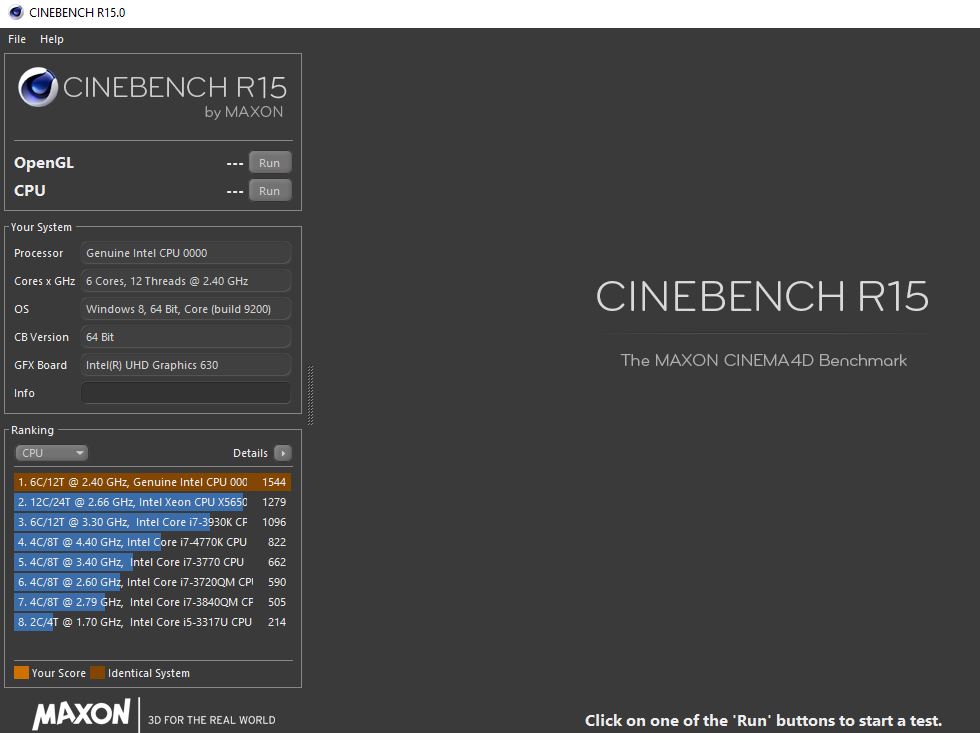Screen dimensions: 980x733
Task: Select ranking row 5 Intel Core i7-3770
Action: tap(152, 562)
